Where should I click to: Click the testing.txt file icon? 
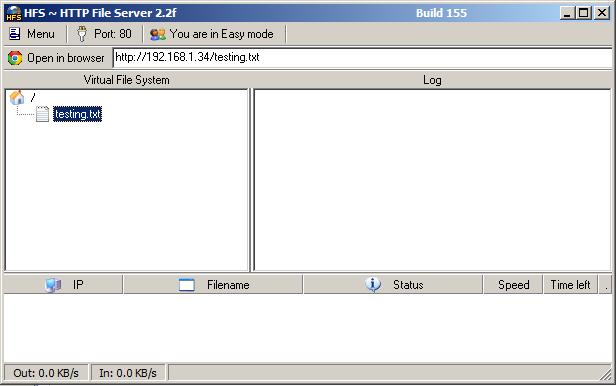42,114
